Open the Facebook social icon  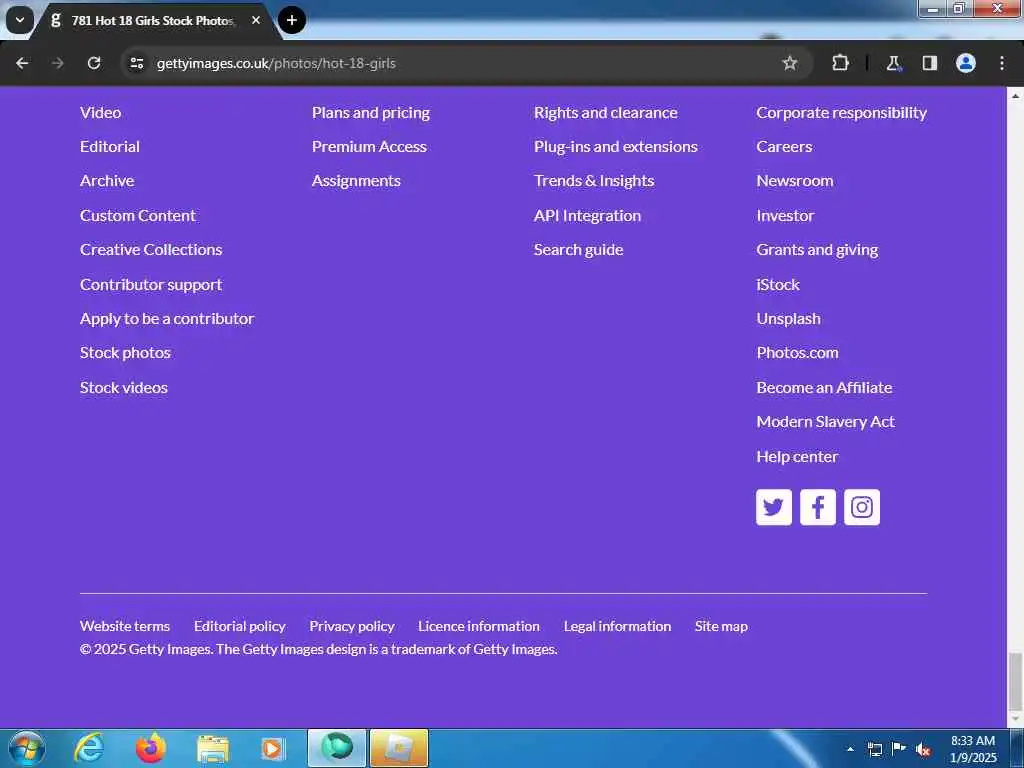[x=818, y=507]
